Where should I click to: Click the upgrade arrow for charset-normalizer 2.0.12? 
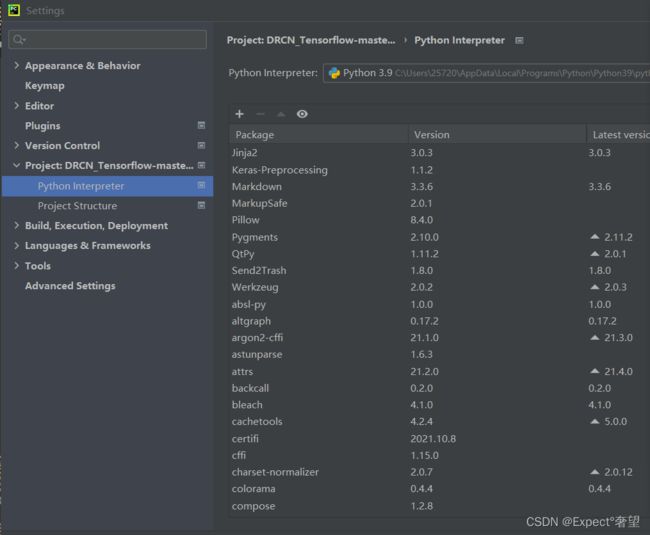(595, 472)
